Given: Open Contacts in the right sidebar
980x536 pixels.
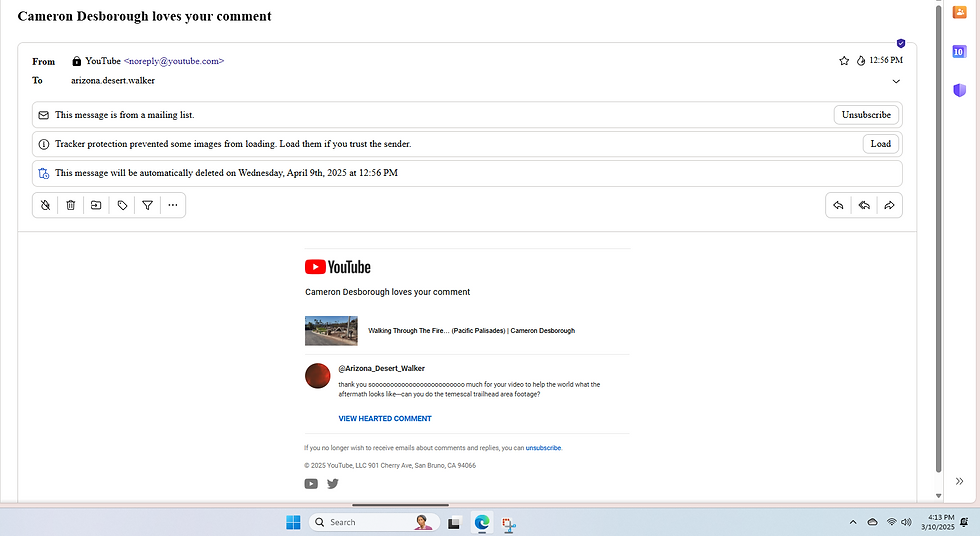Looking at the screenshot, I should point(959,12).
